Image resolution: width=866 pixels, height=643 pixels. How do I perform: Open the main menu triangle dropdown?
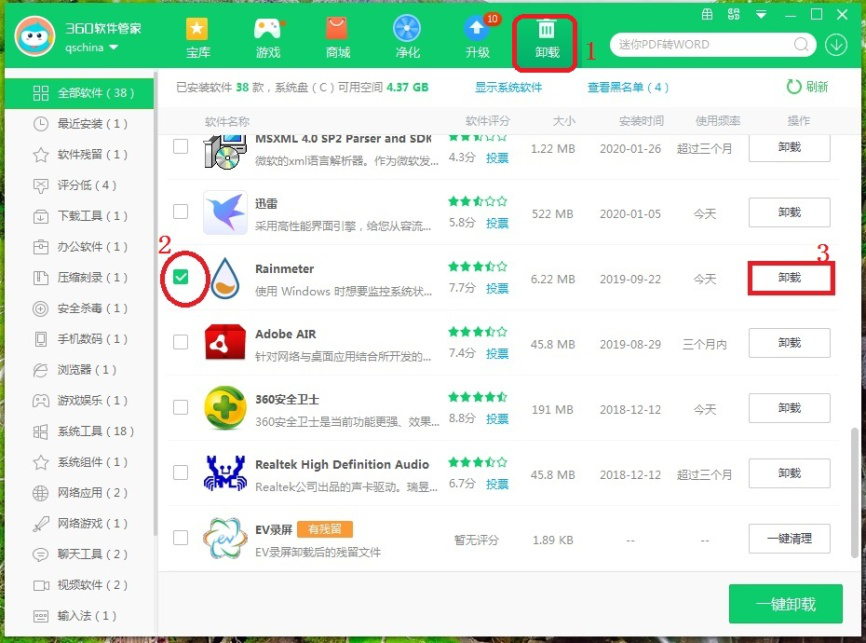761,13
